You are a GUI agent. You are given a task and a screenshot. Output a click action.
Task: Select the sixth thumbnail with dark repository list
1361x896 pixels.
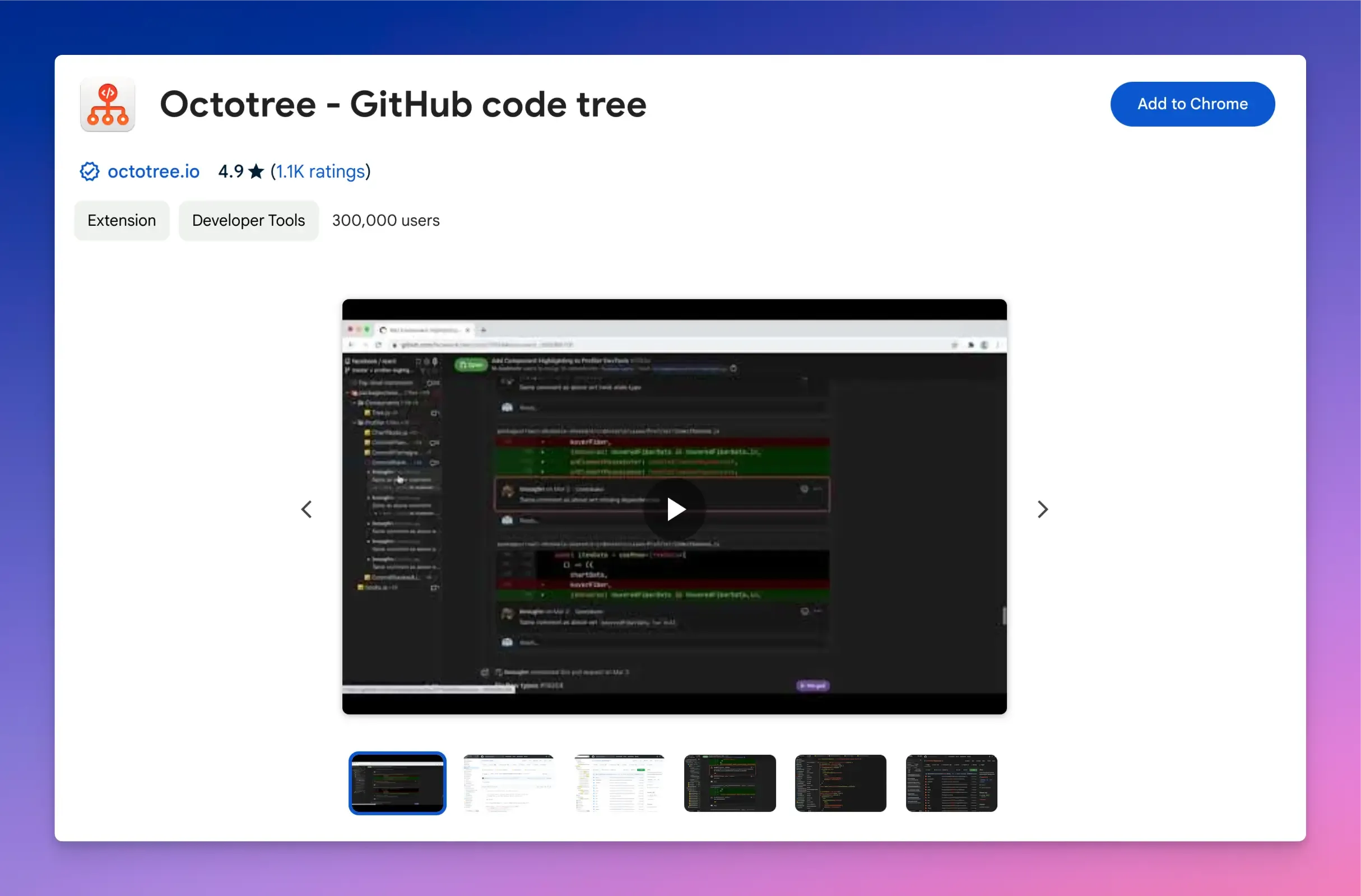pyautogui.click(x=951, y=783)
